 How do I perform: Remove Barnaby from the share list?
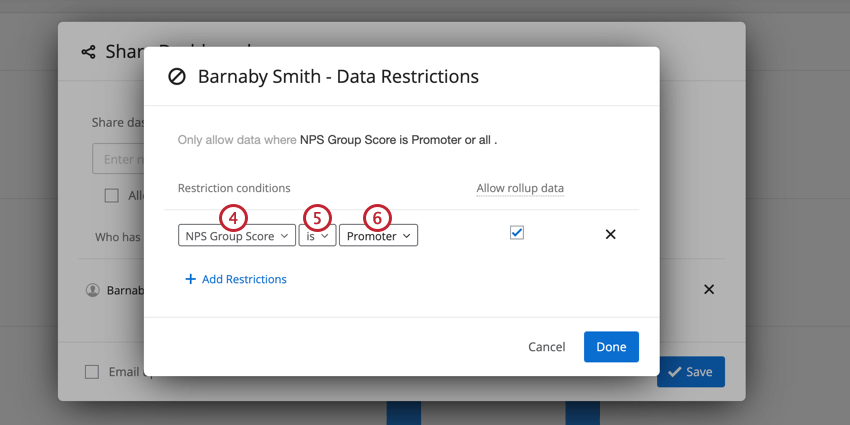pos(709,289)
